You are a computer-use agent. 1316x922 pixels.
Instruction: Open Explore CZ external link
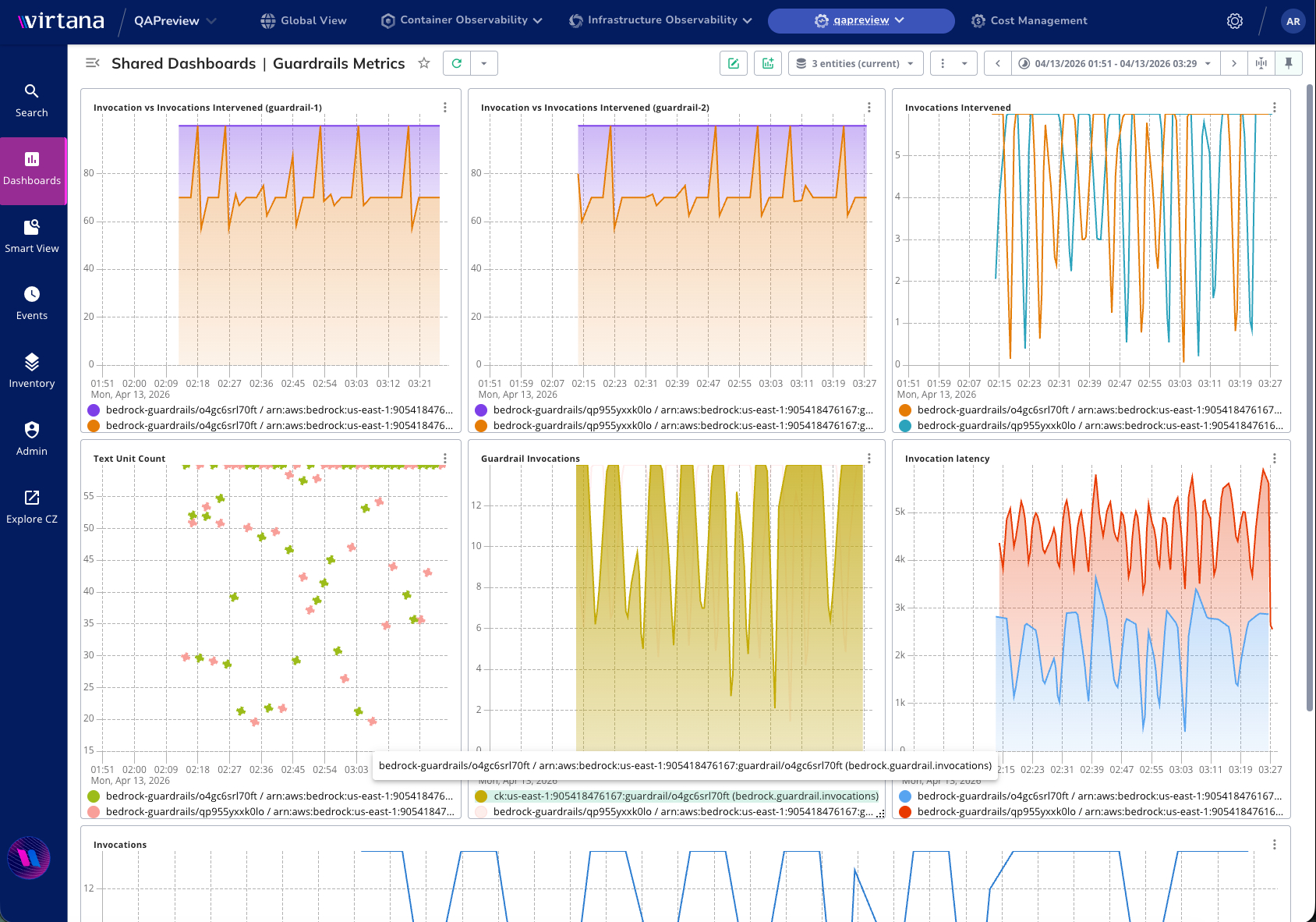[x=32, y=506]
